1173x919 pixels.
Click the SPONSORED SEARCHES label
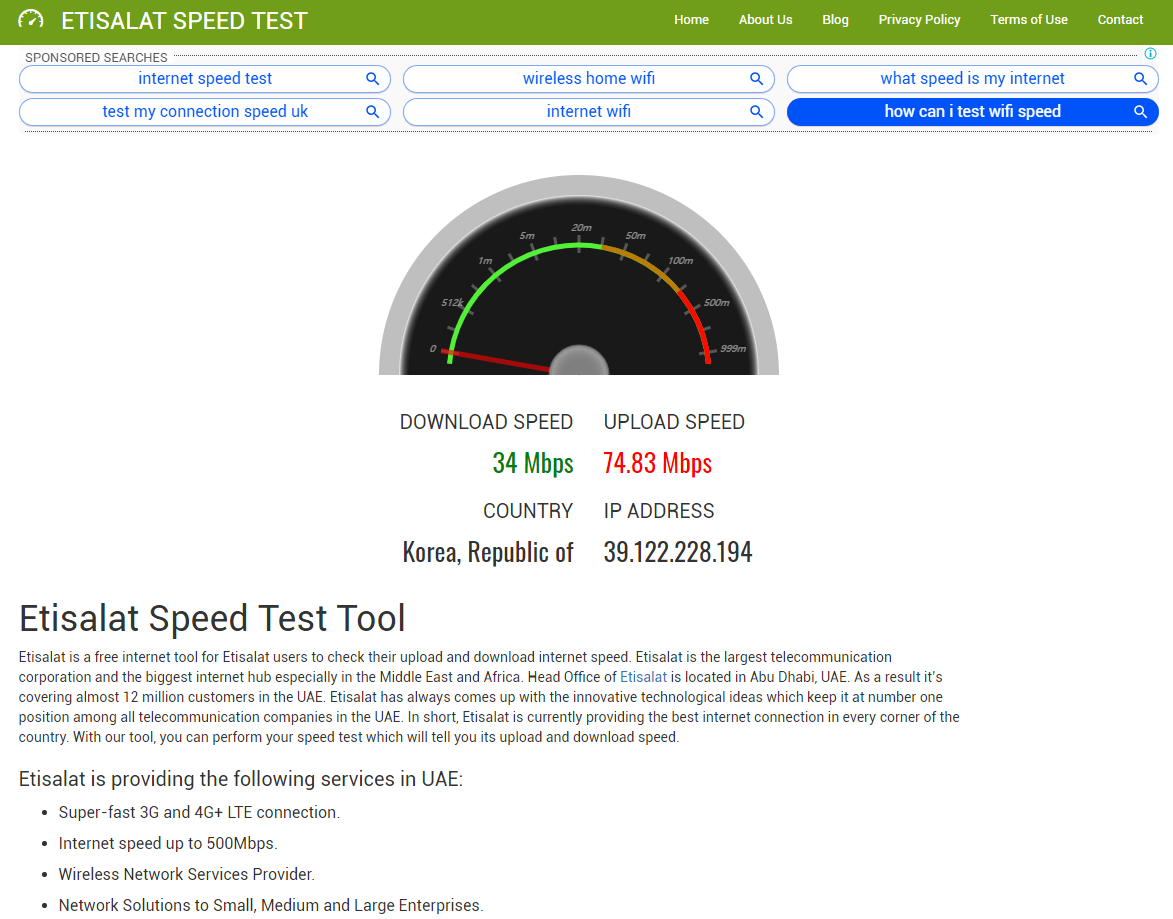tap(97, 58)
